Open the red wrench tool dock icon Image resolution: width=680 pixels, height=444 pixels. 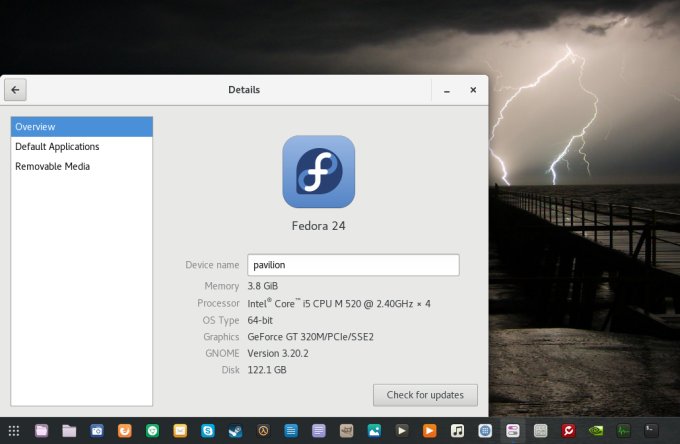tap(568, 431)
